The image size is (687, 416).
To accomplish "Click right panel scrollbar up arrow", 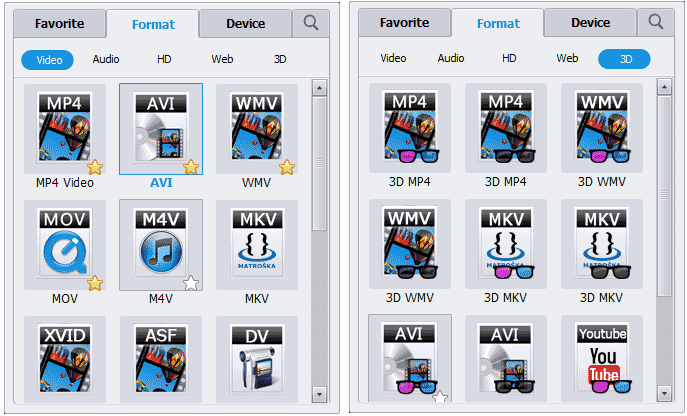I will 665,87.
